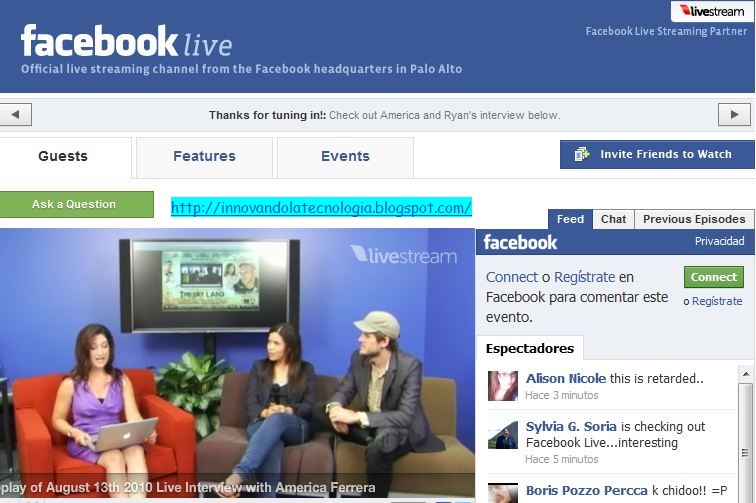
Task: Open Alison Nicole's name link
Action: [x=566, y=379]
